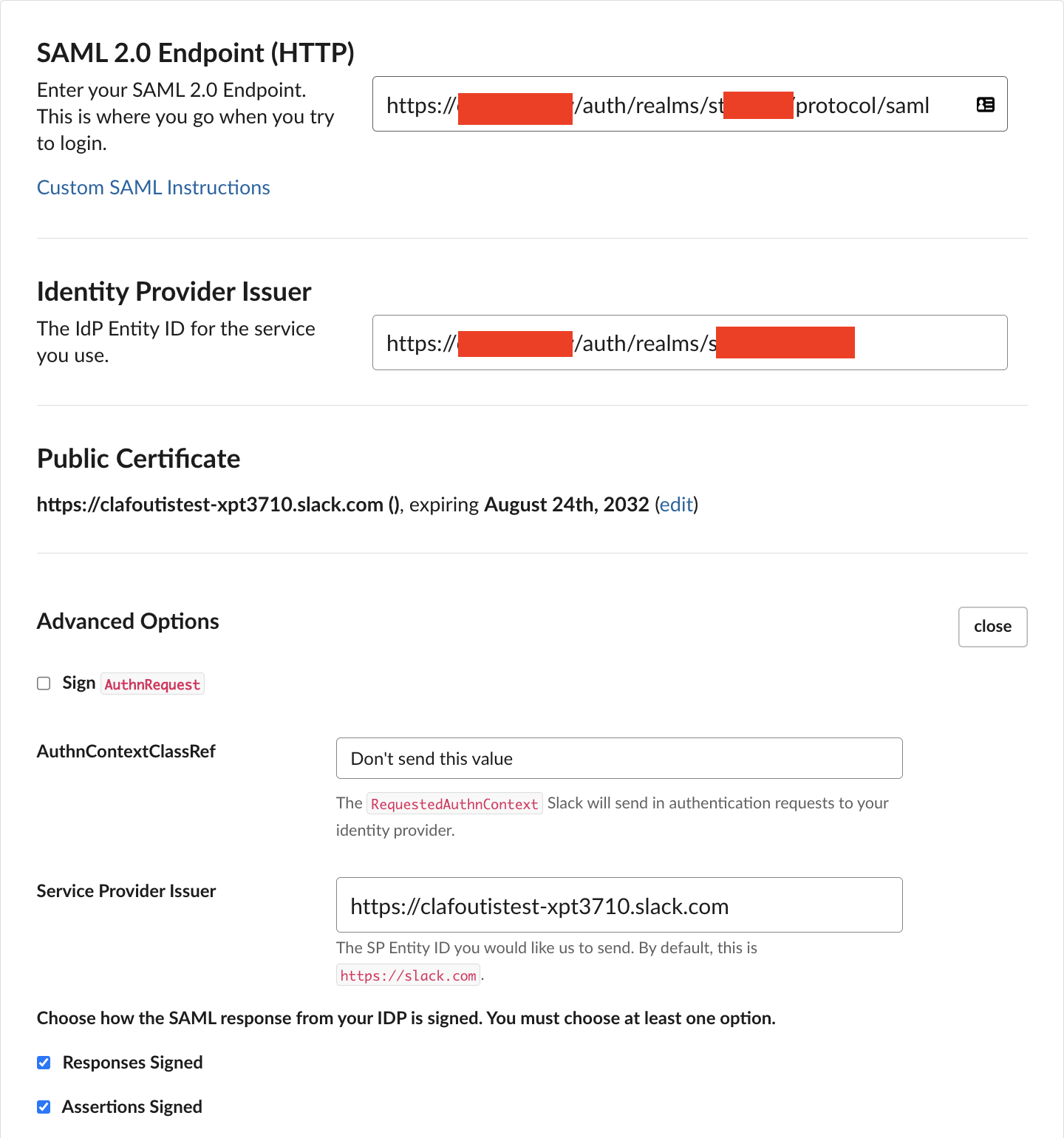Click edit next to the certificate expiry date
The image size is (1064, 1138).
click(676, 505)
